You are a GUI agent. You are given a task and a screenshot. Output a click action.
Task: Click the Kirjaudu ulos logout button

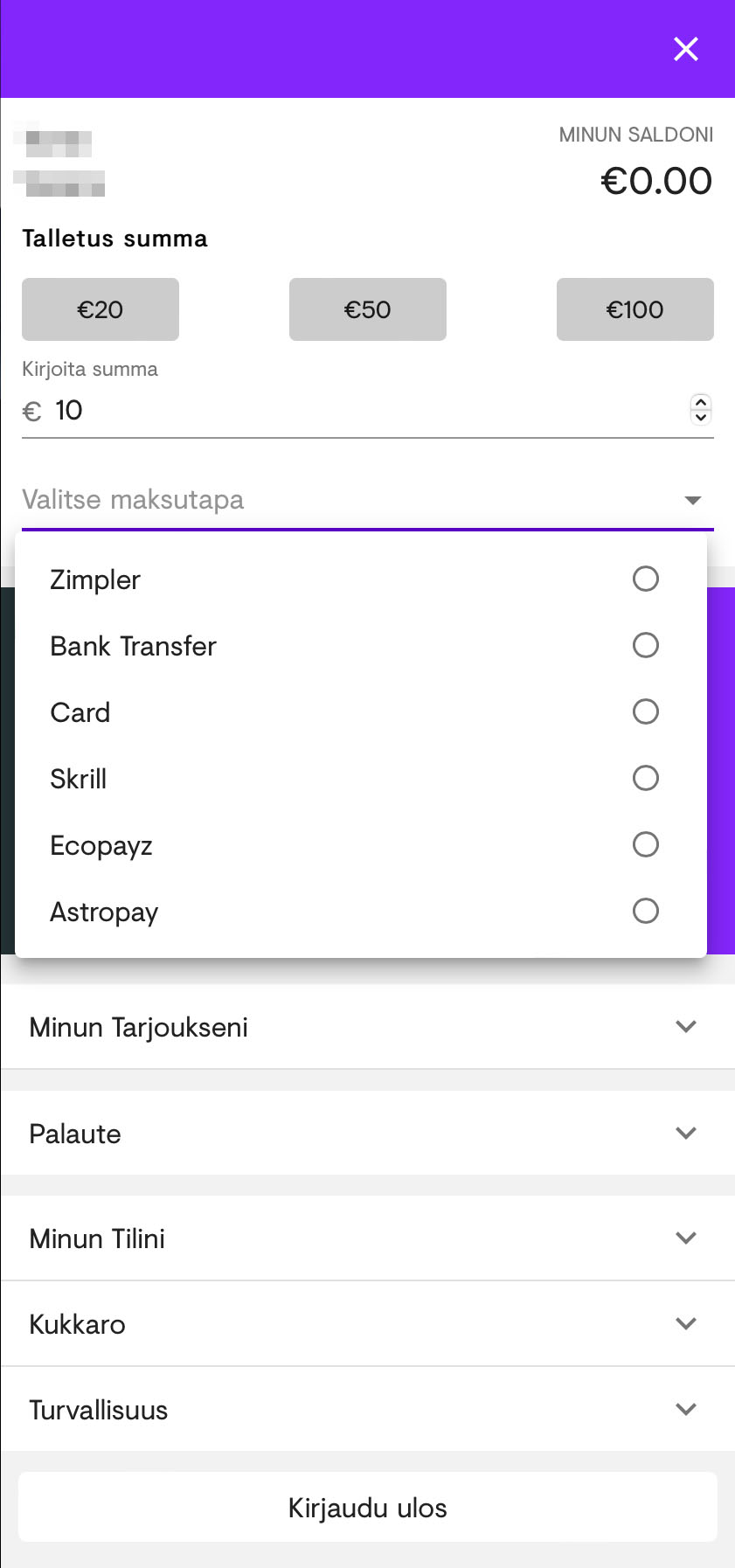368,1508
